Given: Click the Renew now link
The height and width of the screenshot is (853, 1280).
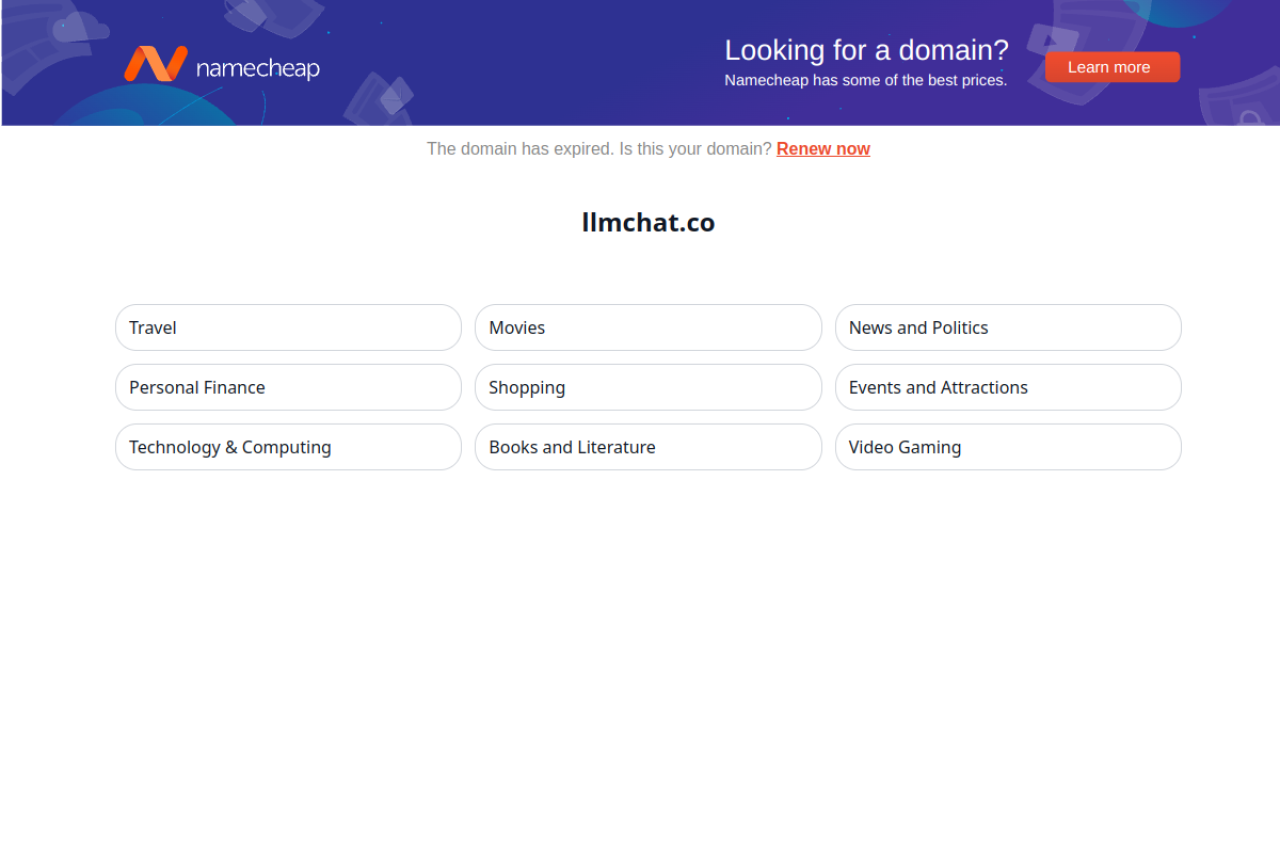Looking at the screenshot, I should (x=823, y=149).
